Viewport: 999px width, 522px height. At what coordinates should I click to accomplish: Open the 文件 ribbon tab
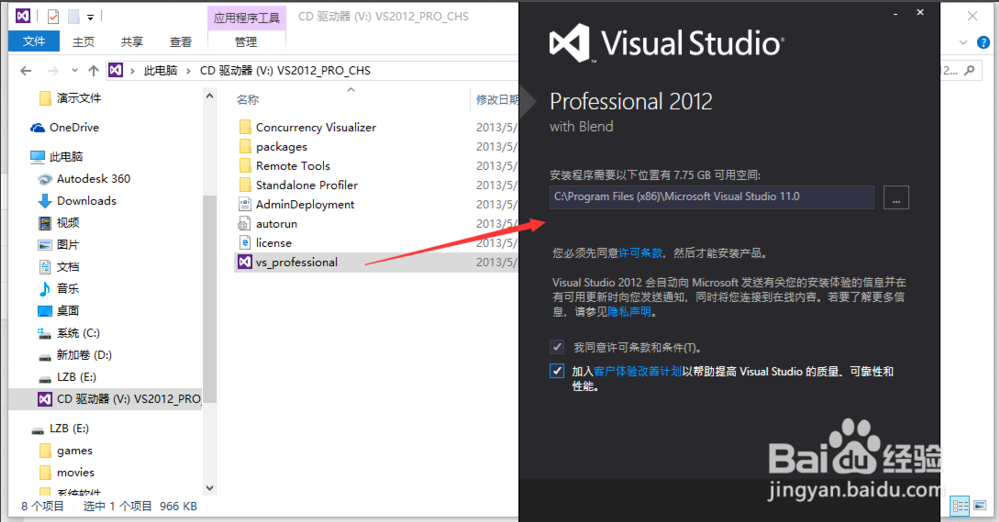34,41
